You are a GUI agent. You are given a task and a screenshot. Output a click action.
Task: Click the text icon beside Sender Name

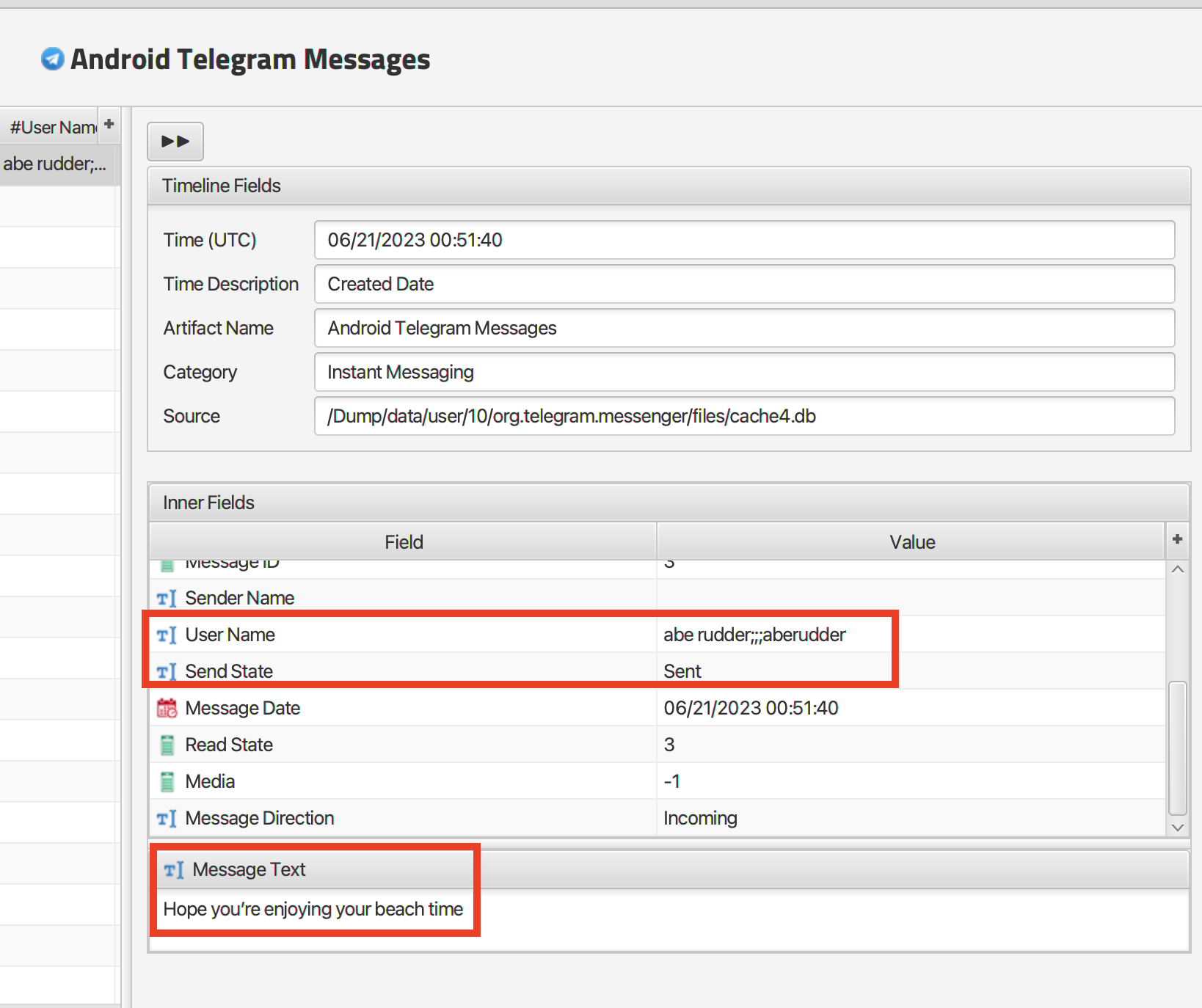tap(167, 598)
